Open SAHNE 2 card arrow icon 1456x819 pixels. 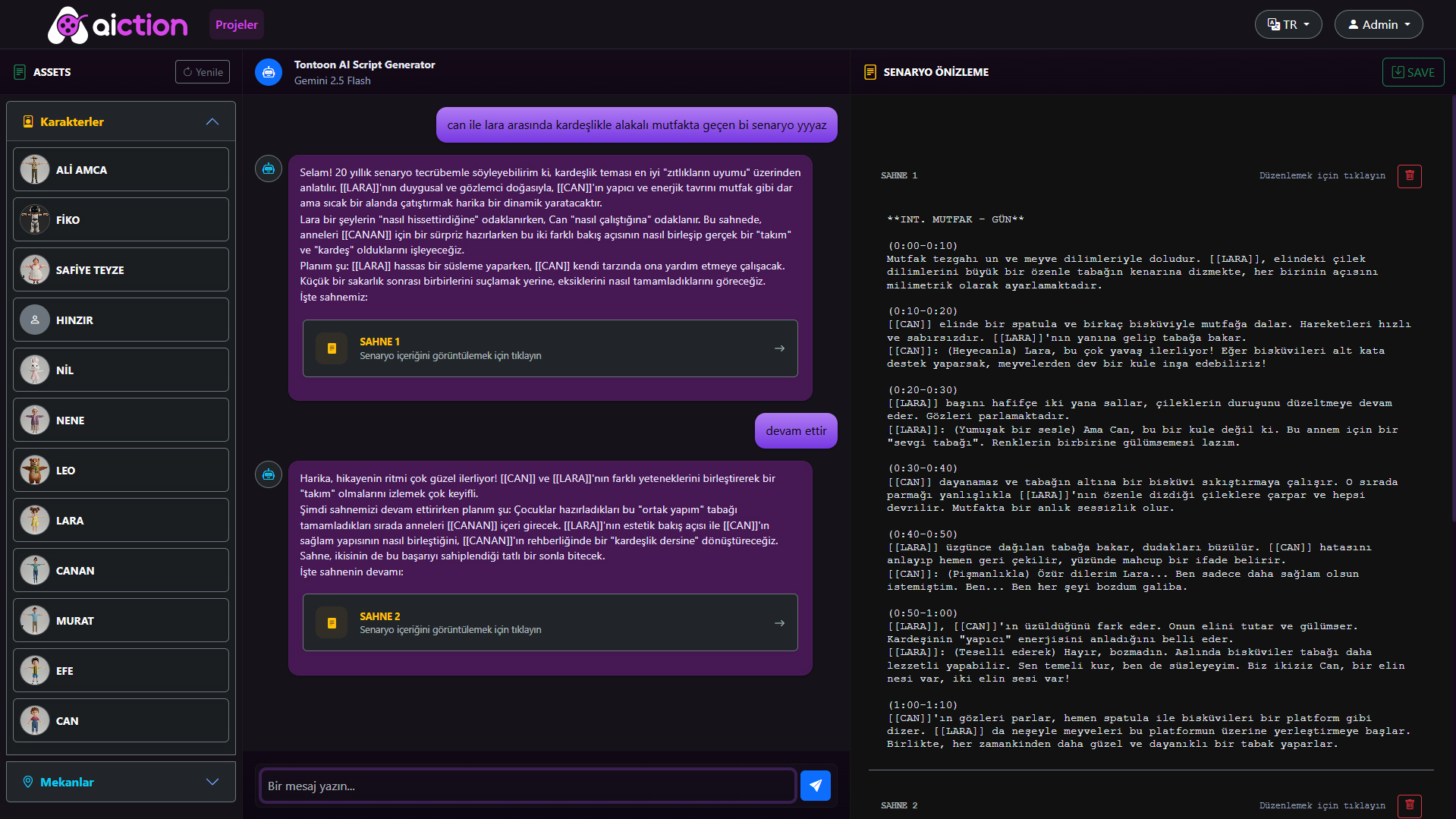point(779,623)
